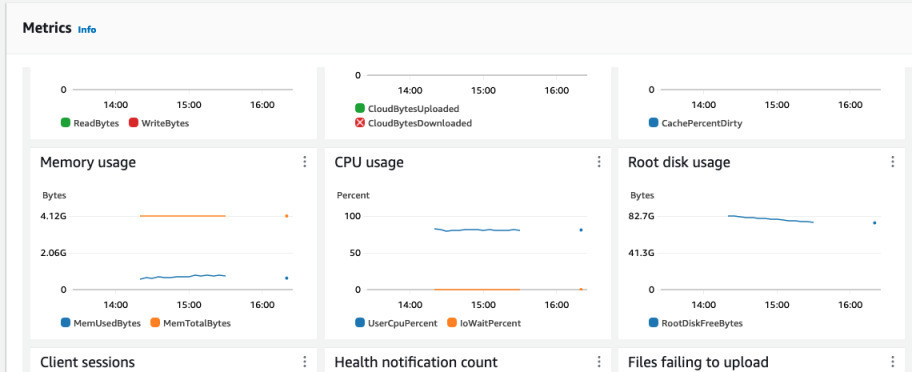912x372 pixels.
Task: Toggle the MemTotalBytes legend swatch
Action: pyautogui.click(x=155, y=323)
